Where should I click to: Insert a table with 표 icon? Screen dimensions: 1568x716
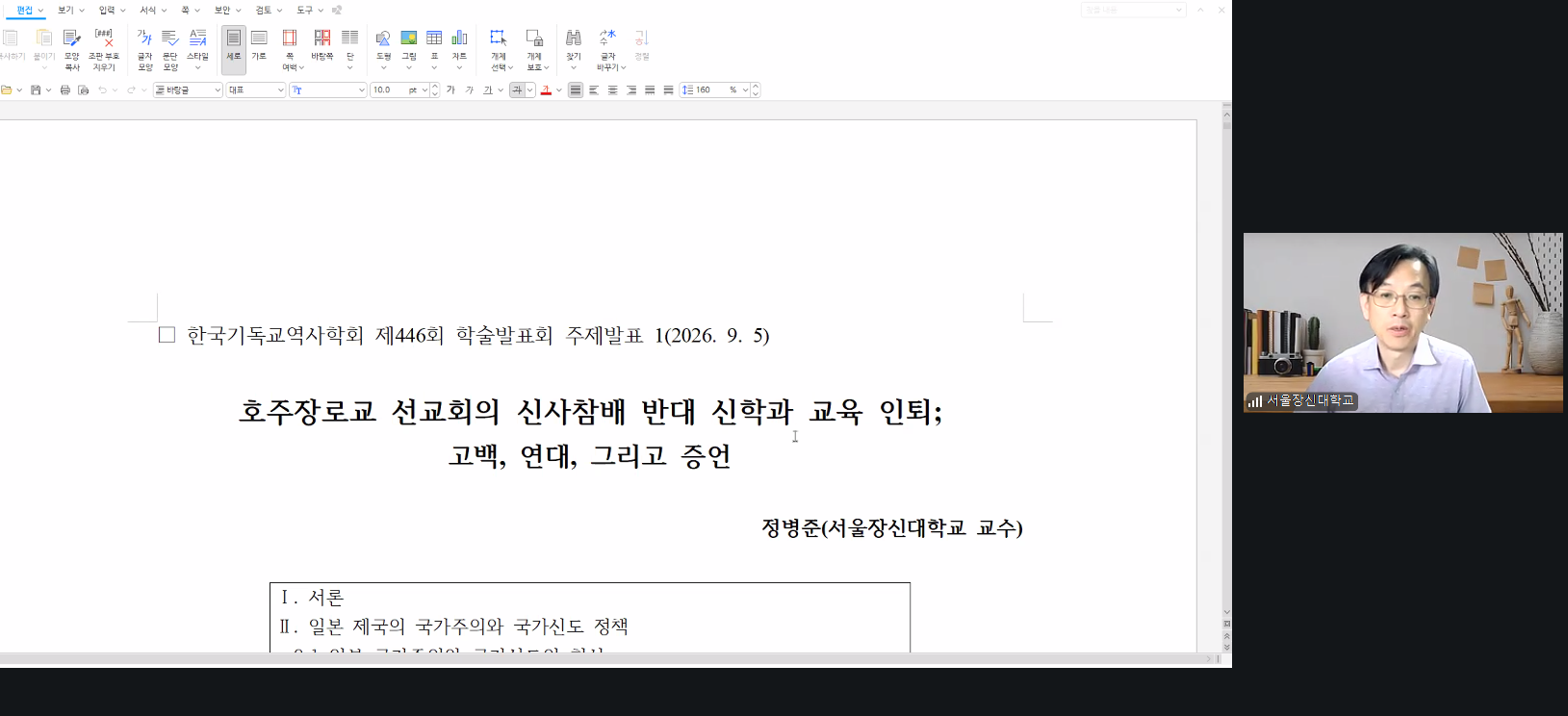point(434,49)
